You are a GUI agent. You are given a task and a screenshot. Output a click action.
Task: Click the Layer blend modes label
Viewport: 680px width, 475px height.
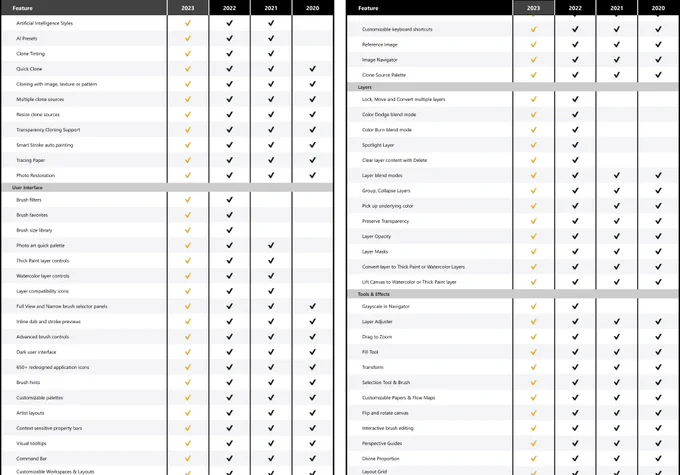(382, 175)
